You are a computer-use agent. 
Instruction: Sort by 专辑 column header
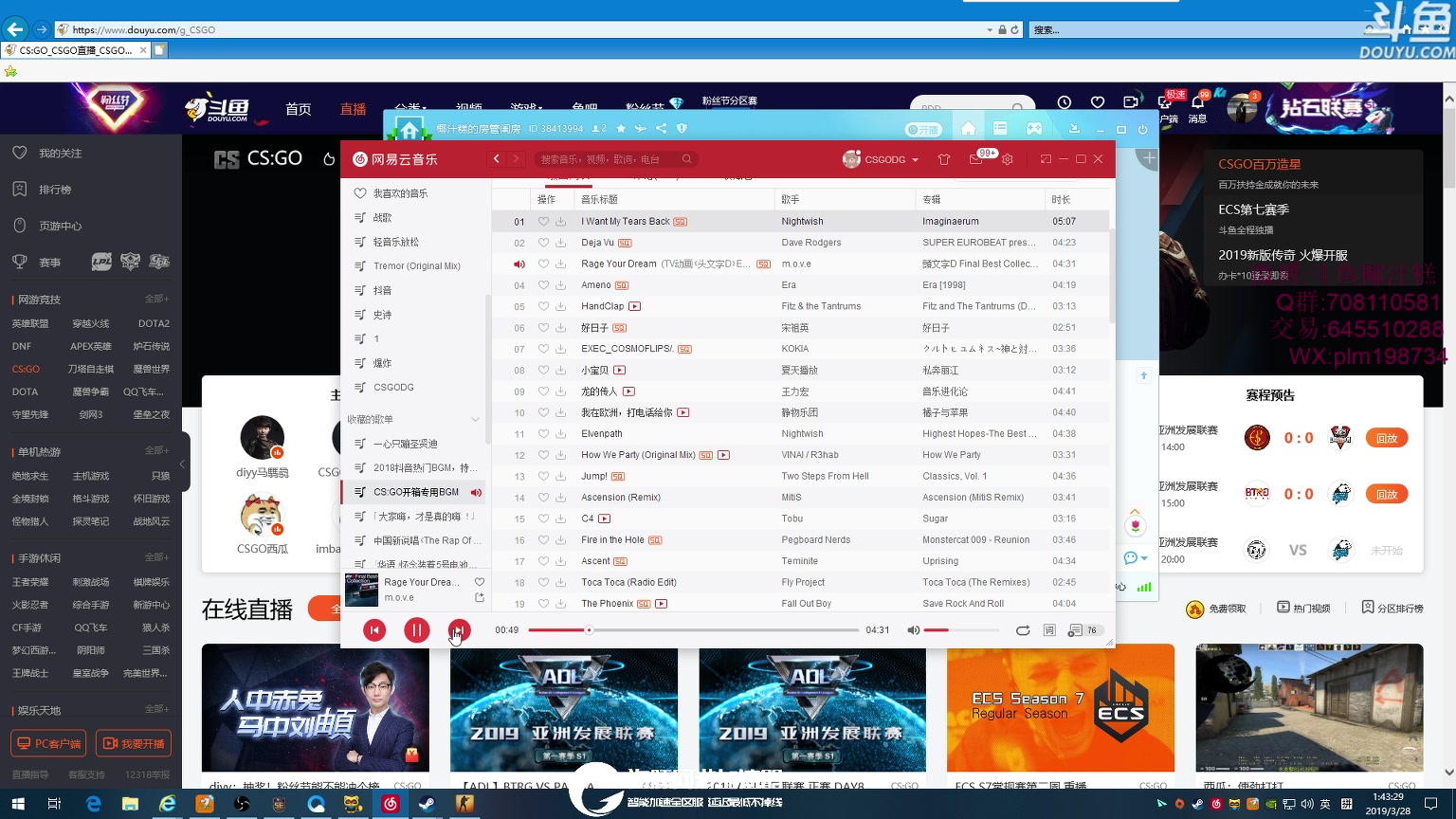[932, 199]
